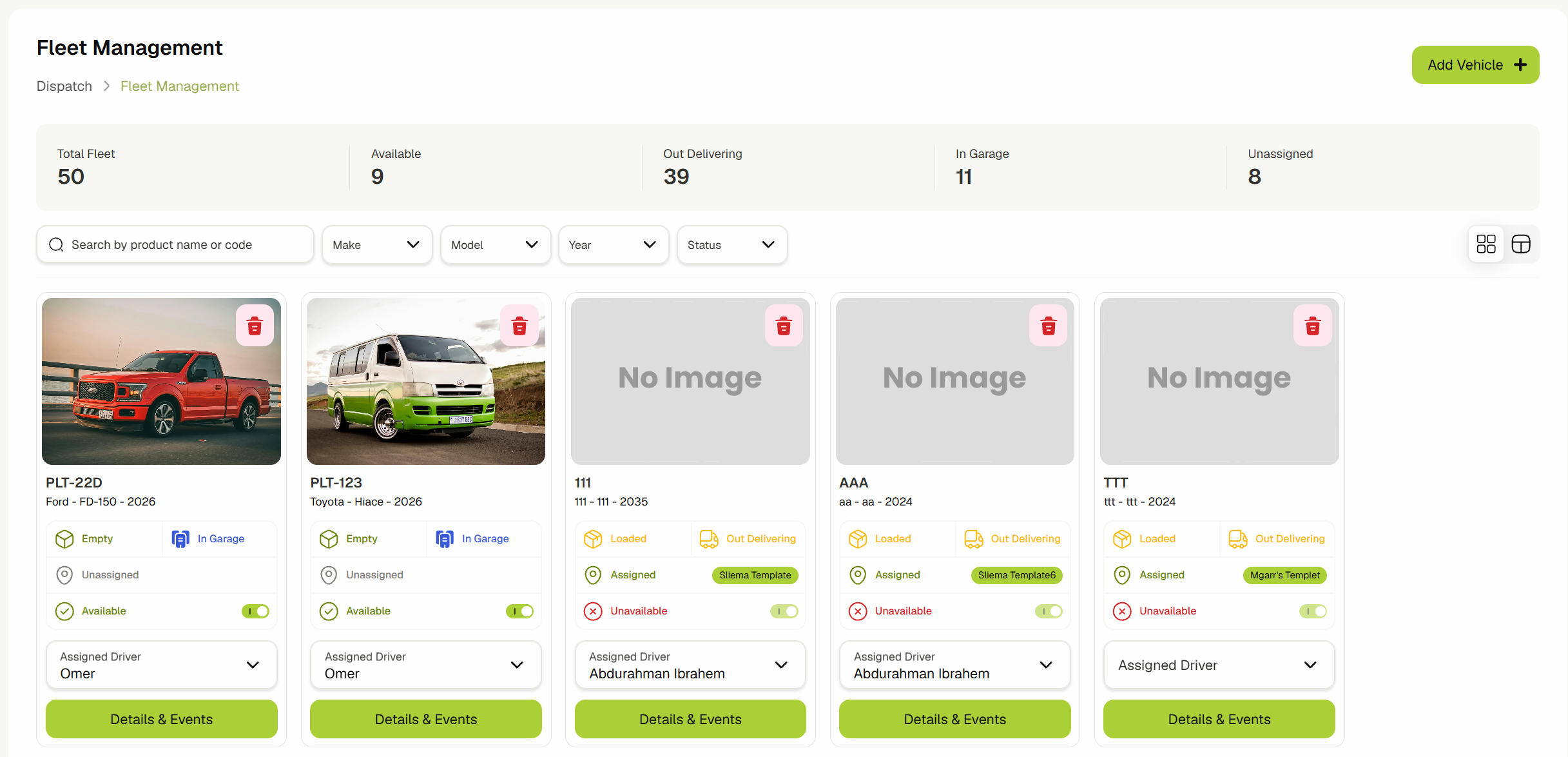Screen dimensions: 1568x757
Task: Click the Empty box icon on PLT-123
Action: pyautogui.click(x=329, y=538)
